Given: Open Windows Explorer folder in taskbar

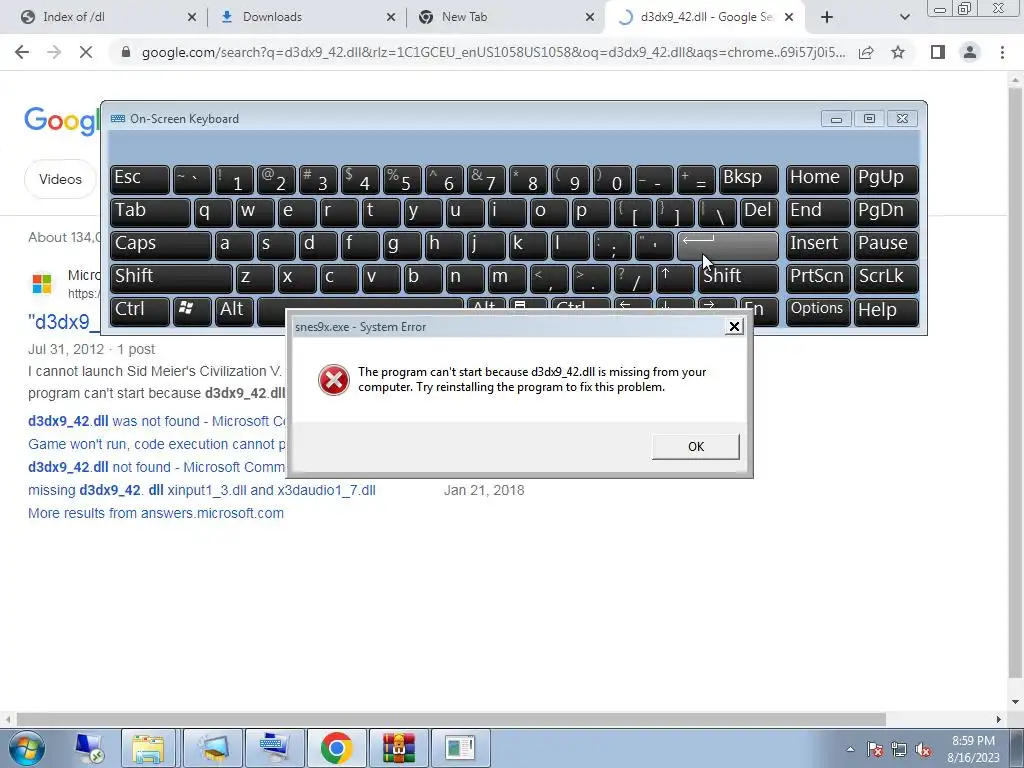Looking at the screenshot, I should click(x=148, y=748).
